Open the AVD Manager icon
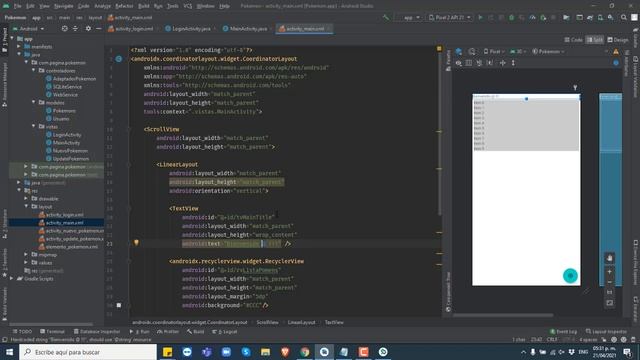This screenshot has height=360, width=640. (x=600, y=18)
